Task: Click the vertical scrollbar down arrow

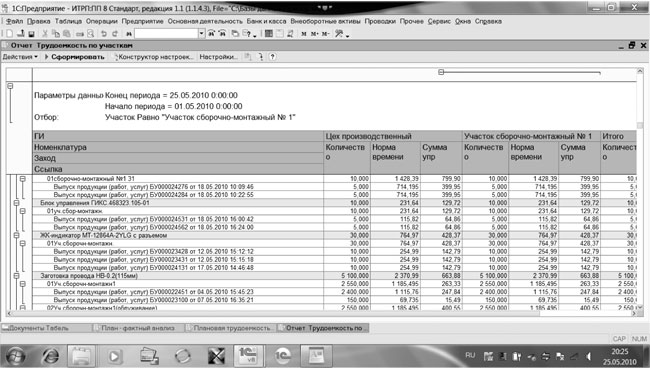Action: [x=640, y=307]
